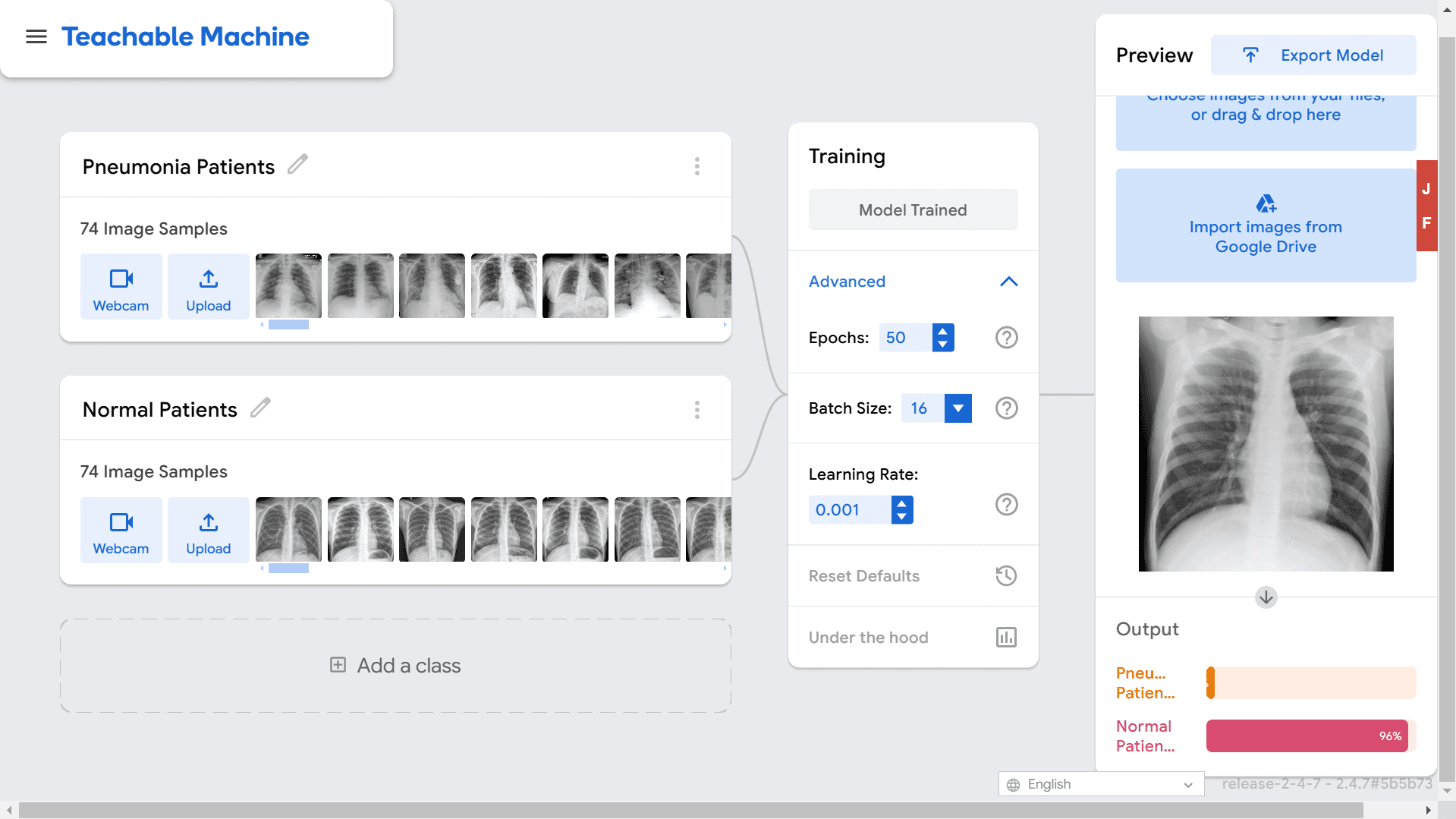The width and height of the screenshot is (1456, 819).
Task: Click the Normal Patients class title text
Action: pos(159,410)
